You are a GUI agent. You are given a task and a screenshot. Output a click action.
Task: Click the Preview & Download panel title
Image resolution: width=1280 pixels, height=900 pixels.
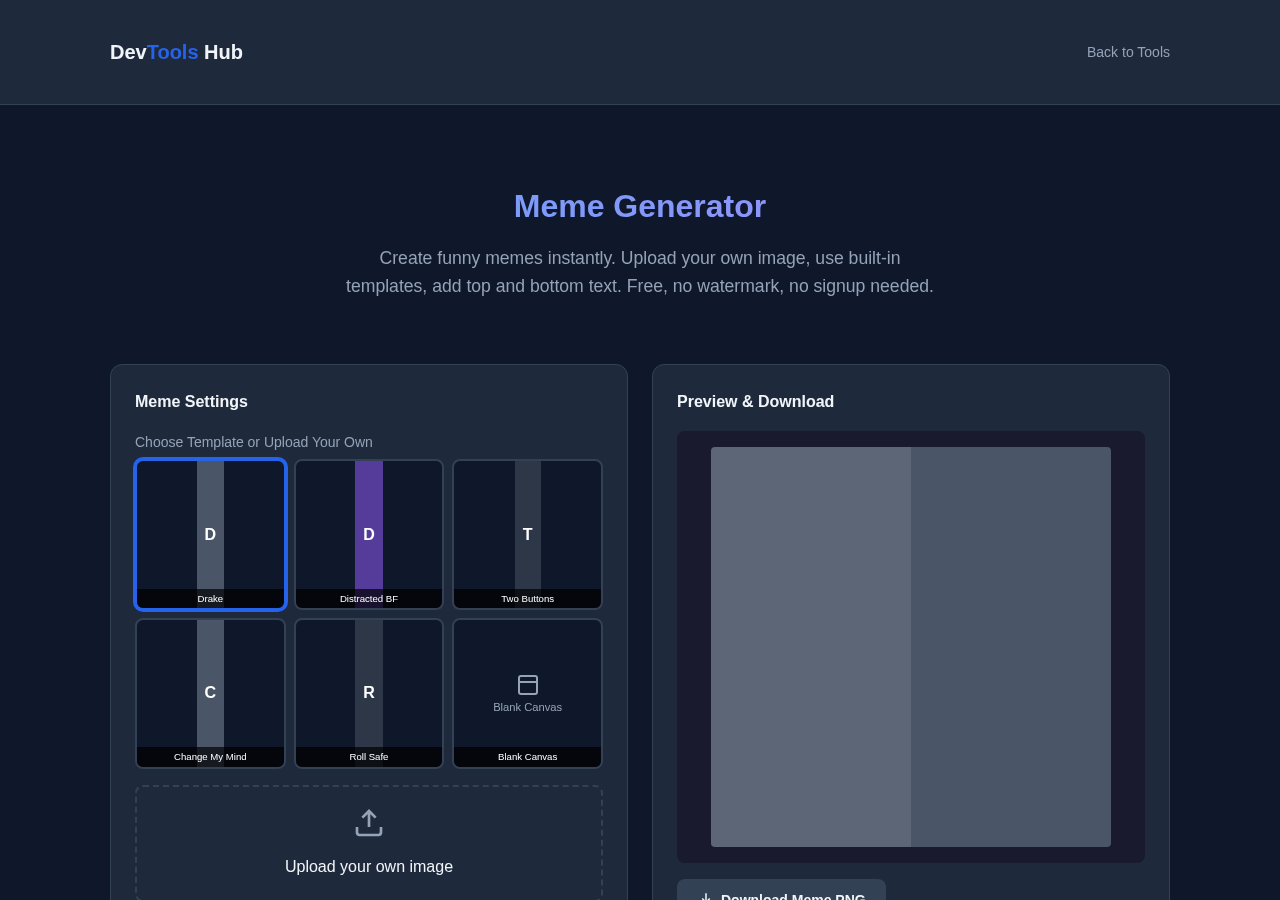click(x=755, y=402)
